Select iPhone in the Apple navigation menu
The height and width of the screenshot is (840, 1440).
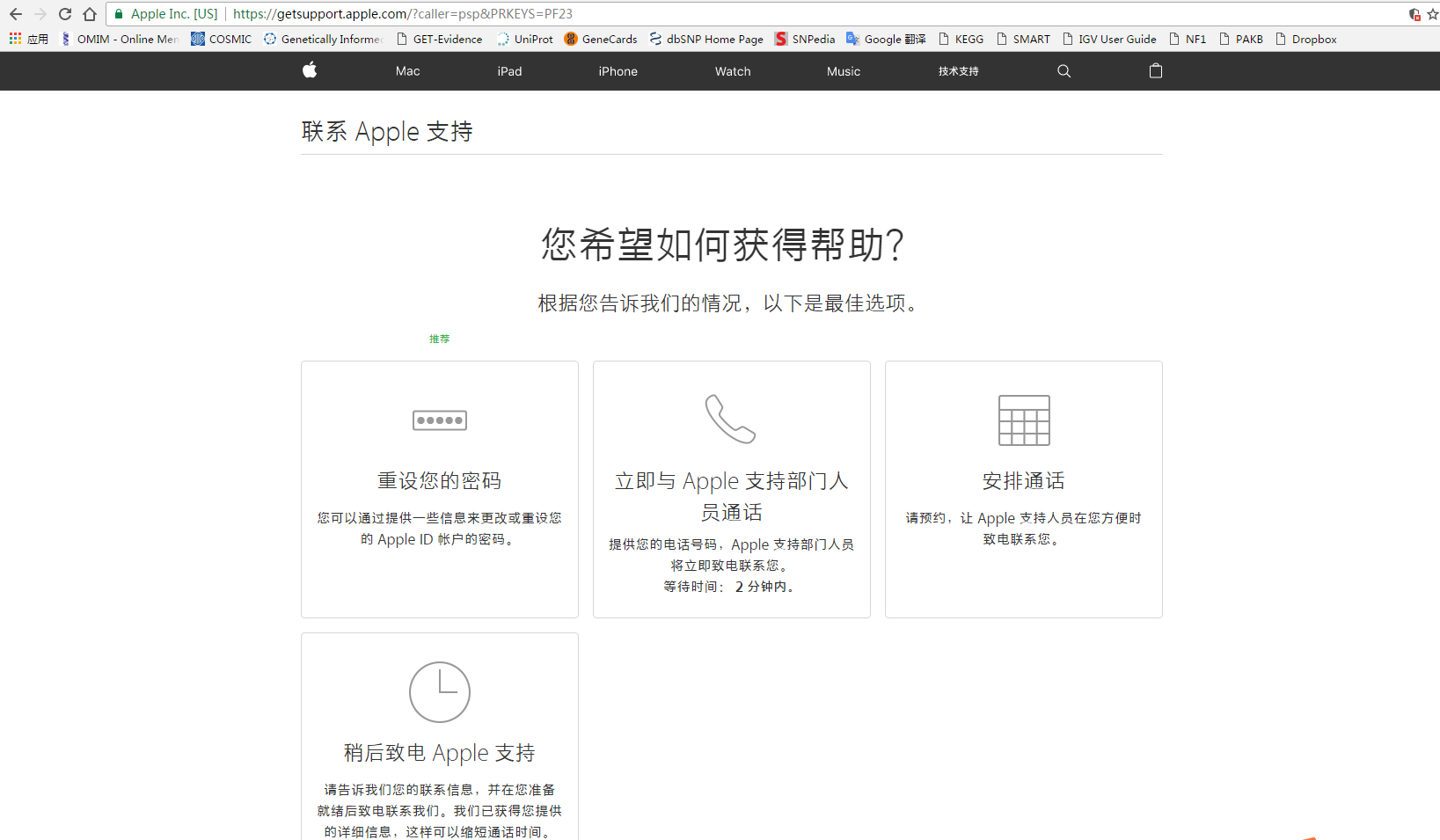(x=618, y=70)
